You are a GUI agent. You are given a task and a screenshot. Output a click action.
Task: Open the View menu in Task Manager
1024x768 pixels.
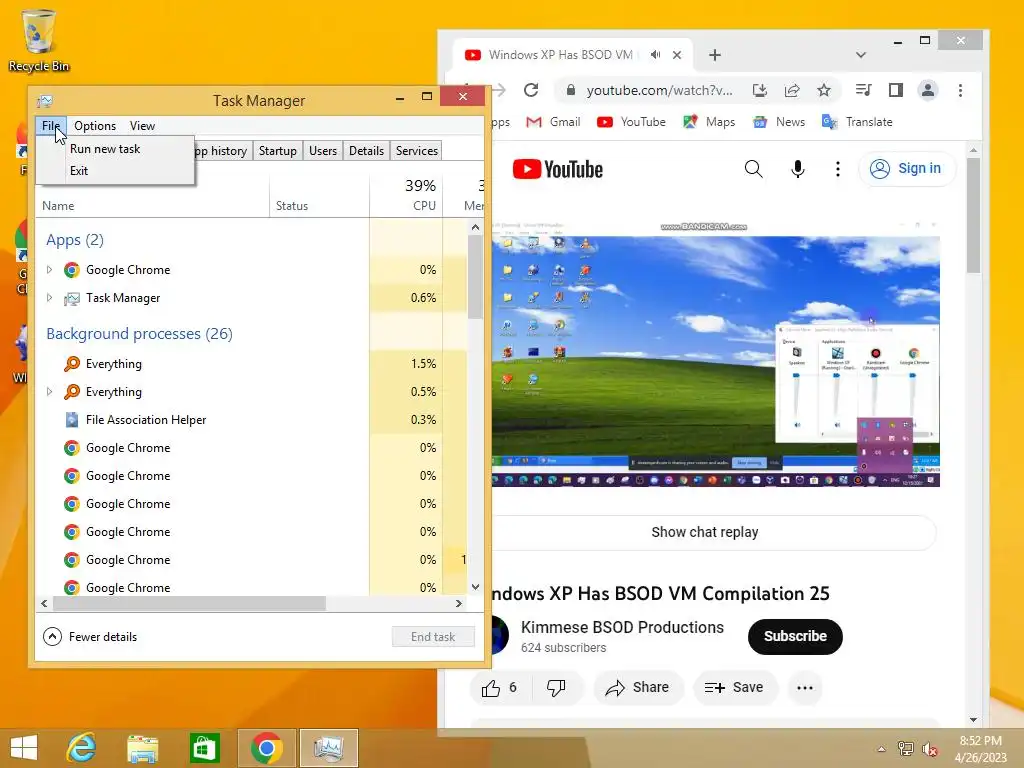[x=142, y=126]
